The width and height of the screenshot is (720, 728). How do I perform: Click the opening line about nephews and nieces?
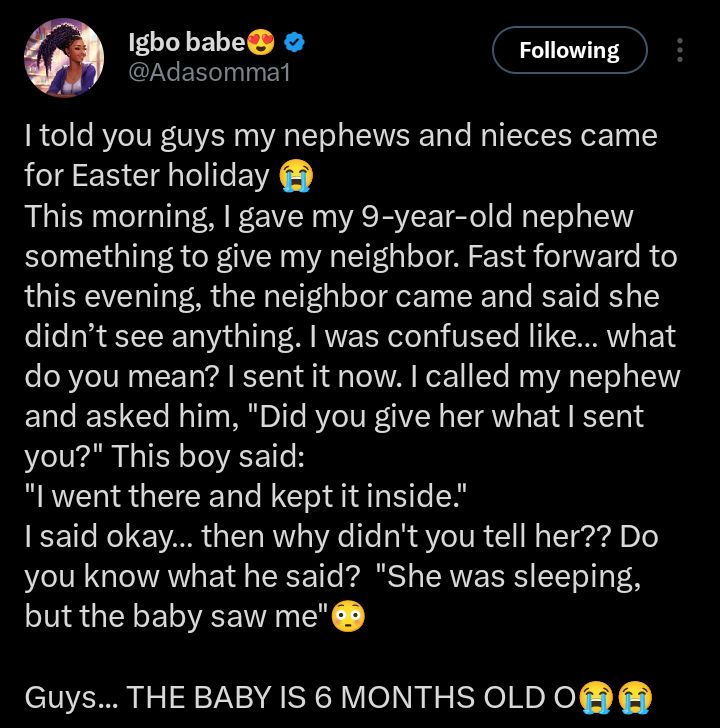(x=340, y=136)
